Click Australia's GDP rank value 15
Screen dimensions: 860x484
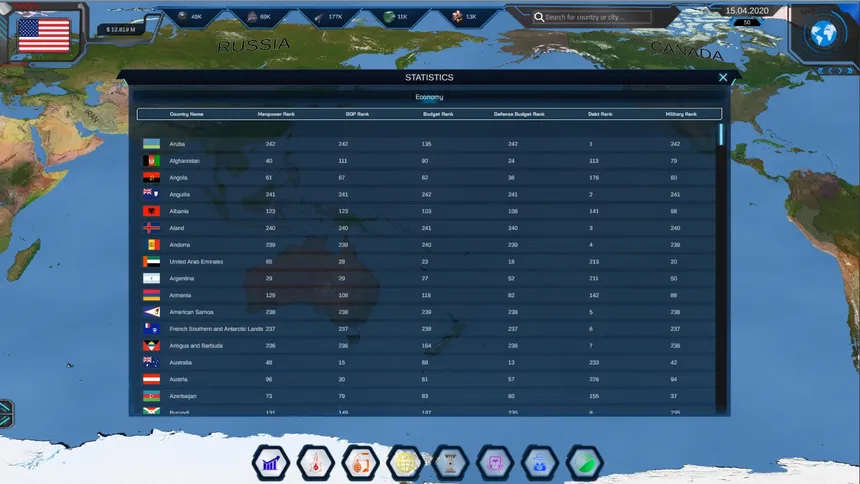point(342,362)
